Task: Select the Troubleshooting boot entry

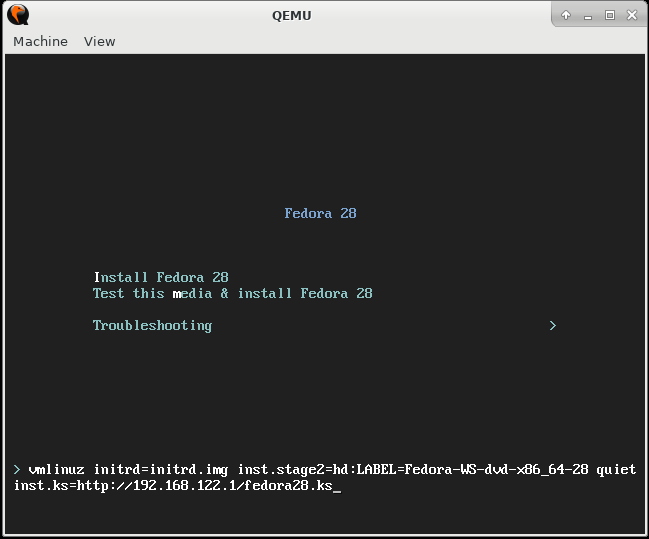Action: [152, 326]
